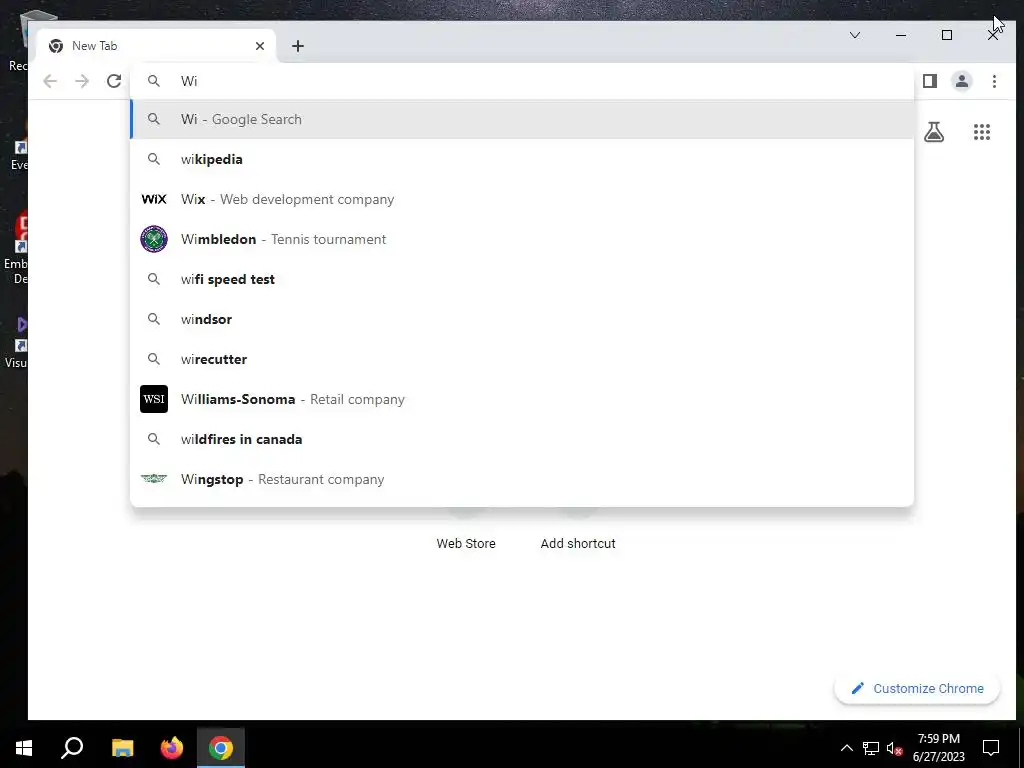Click the Wimbledon logo icon
The image size is (1024, 768).
click(154, 239)
